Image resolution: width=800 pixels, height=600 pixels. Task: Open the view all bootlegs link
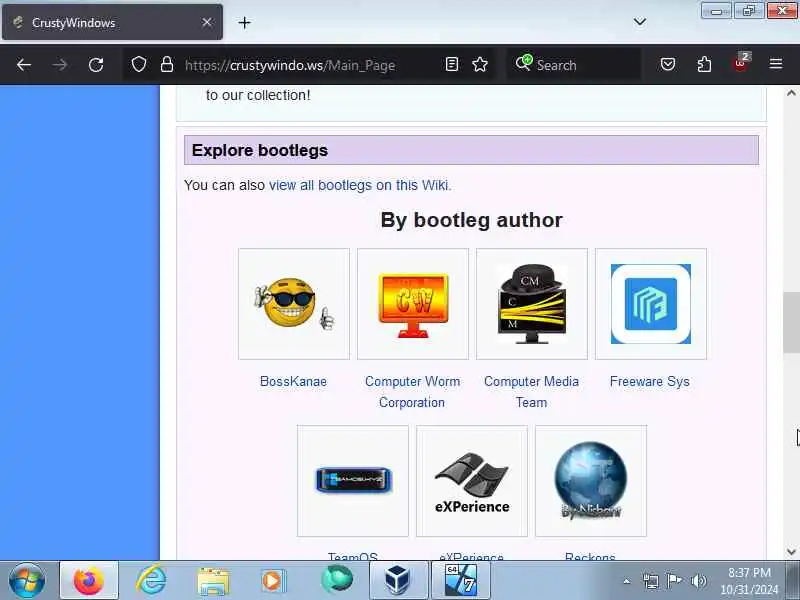point(360,185)
